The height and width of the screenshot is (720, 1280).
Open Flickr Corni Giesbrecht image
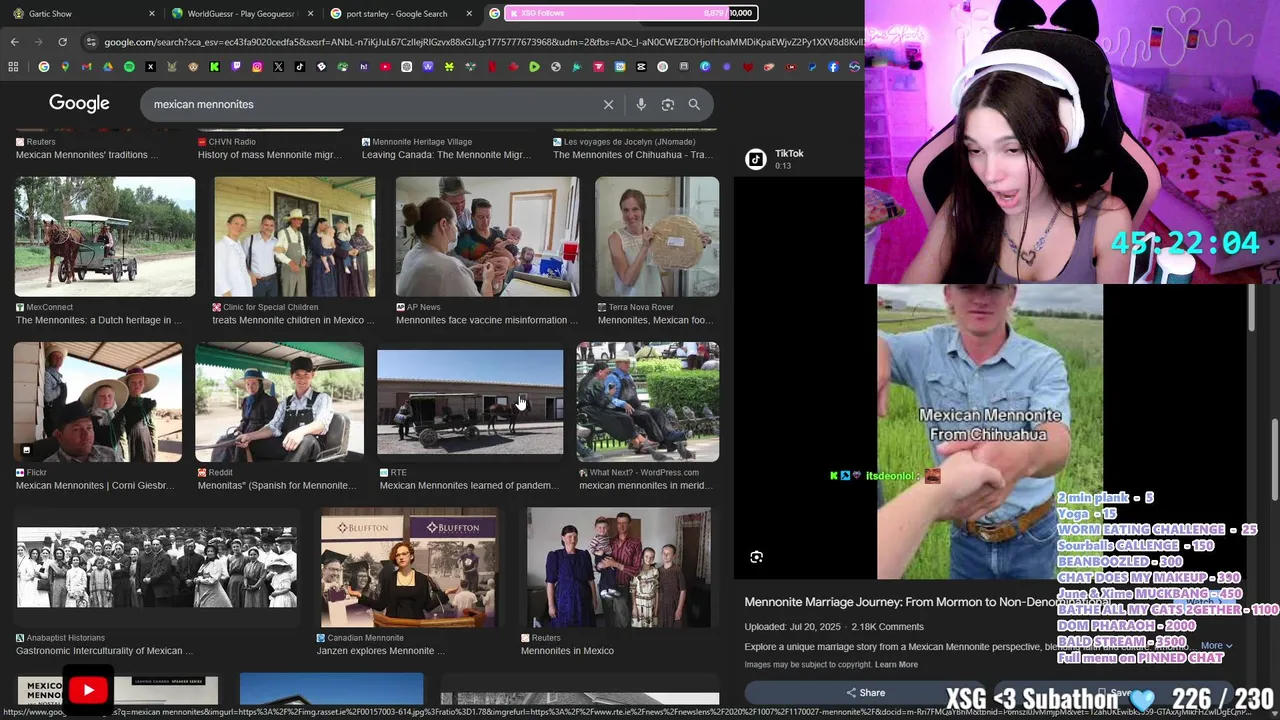point(98,402)
